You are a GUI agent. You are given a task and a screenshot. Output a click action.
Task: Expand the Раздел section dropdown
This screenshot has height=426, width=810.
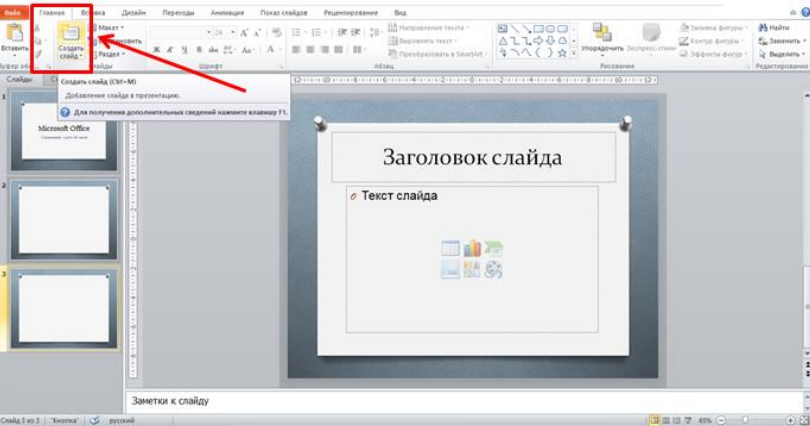[110, 54]
